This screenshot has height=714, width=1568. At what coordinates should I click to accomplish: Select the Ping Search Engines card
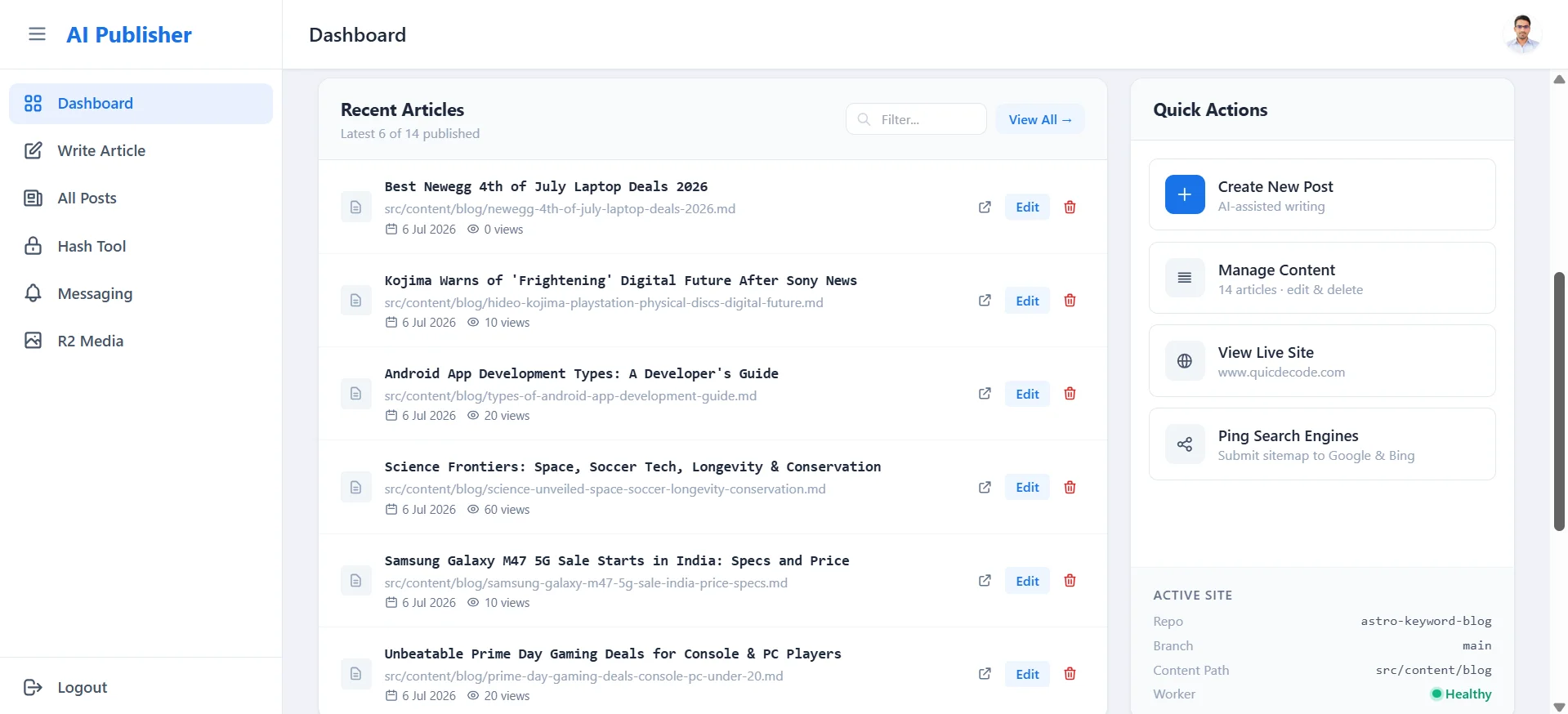pyautogui.click(x=1322, y=444)
